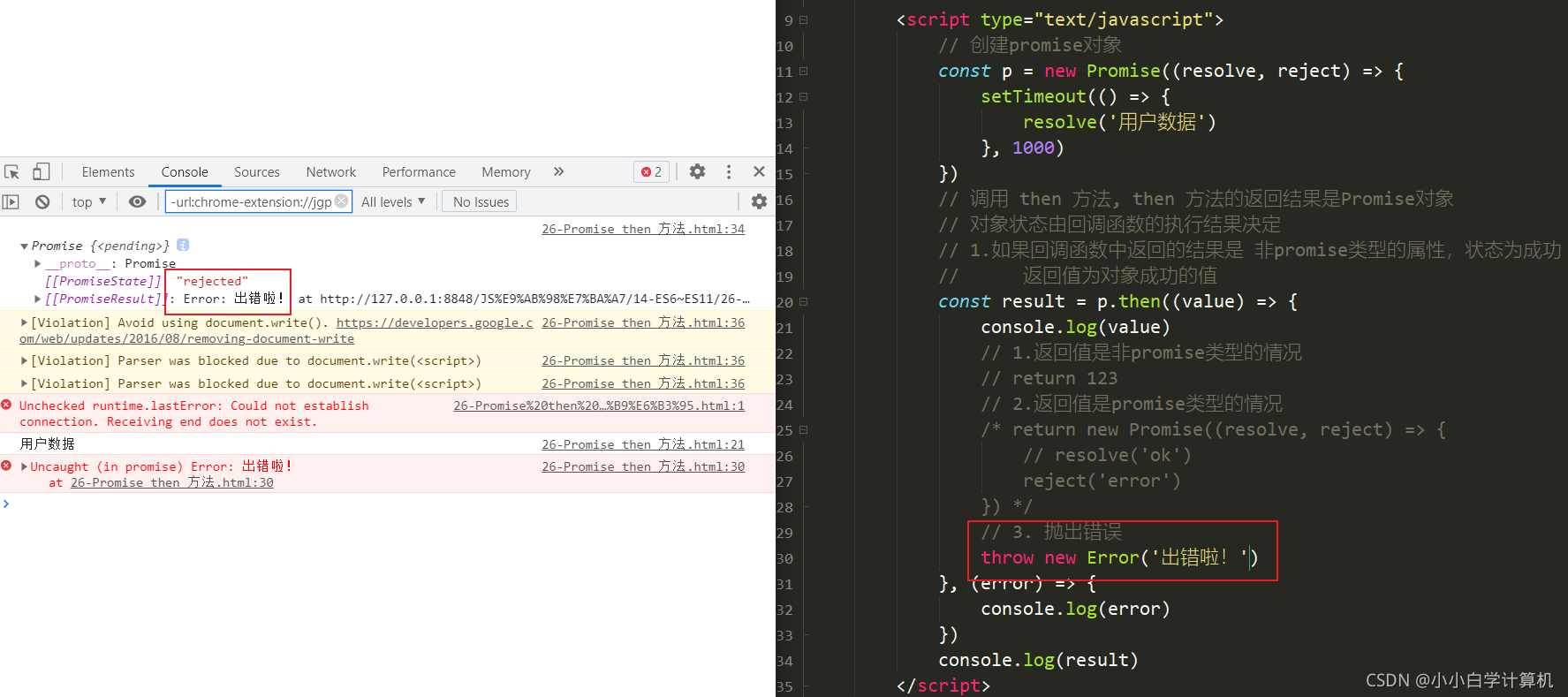Click line number 30 in editor gutter
1568x697 pixels.
(784, 558)
